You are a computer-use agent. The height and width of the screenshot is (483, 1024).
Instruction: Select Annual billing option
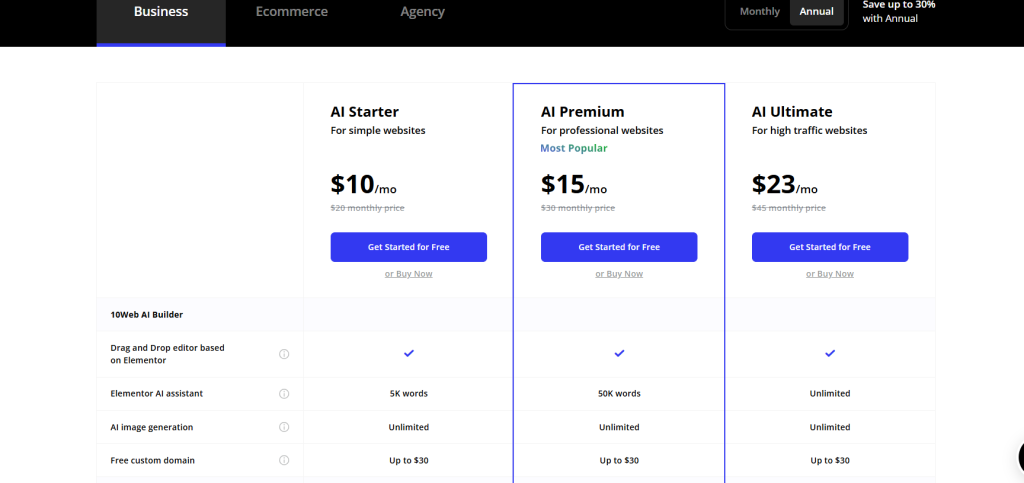point(816,12)
